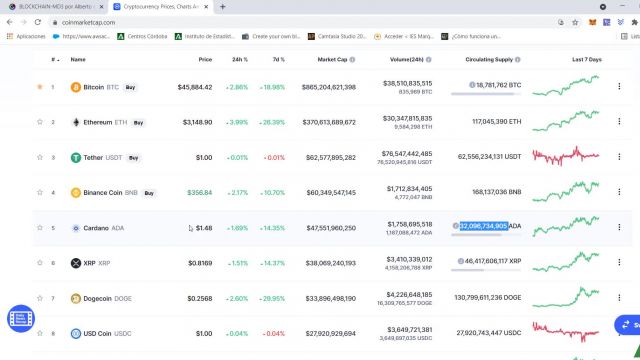Open Bitcoin row three-dot menu
640x360 pixels.
pyautogui.click(x=619, y=86)
